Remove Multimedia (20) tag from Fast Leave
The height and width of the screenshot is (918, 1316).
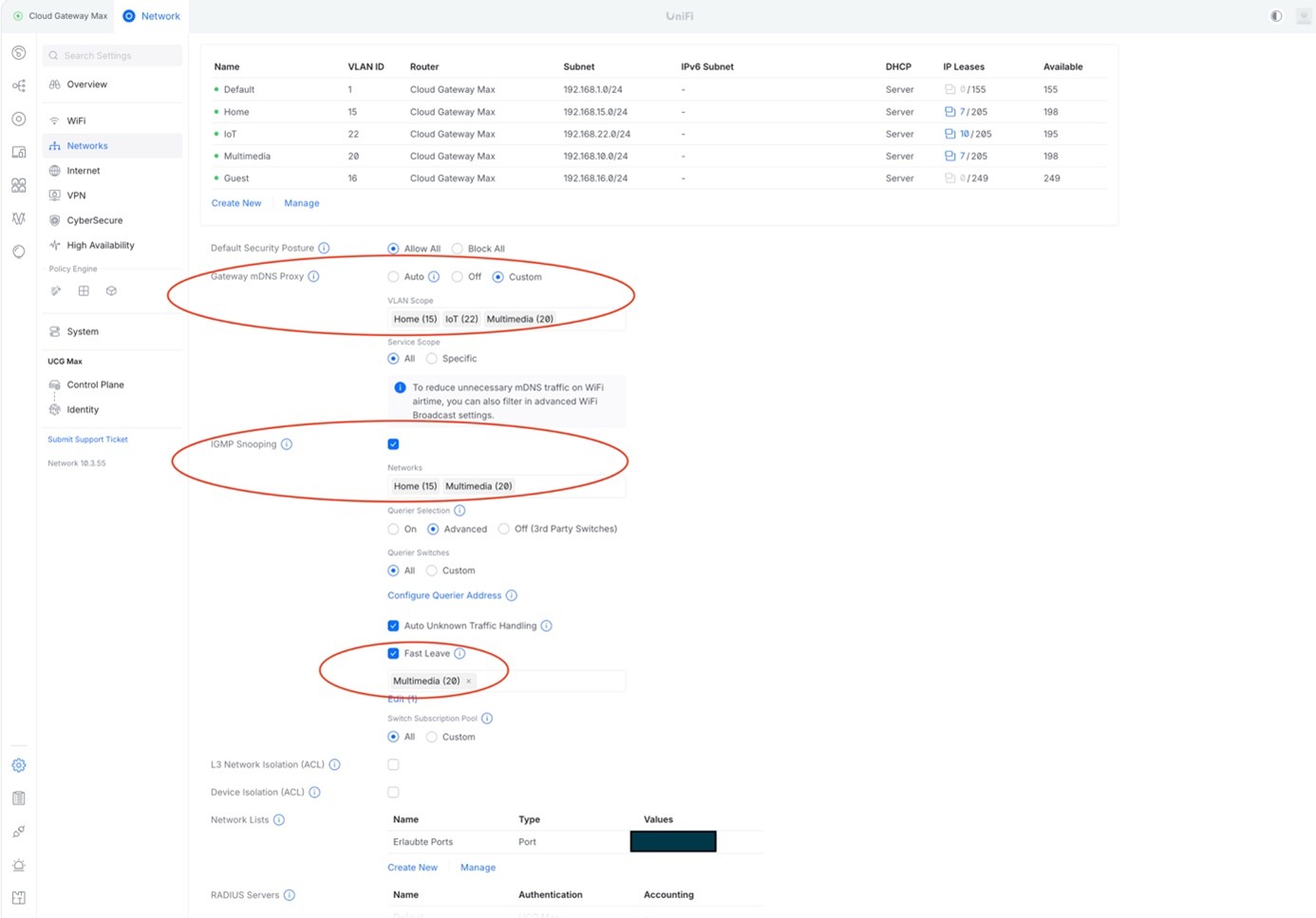(x=469, y=682)
